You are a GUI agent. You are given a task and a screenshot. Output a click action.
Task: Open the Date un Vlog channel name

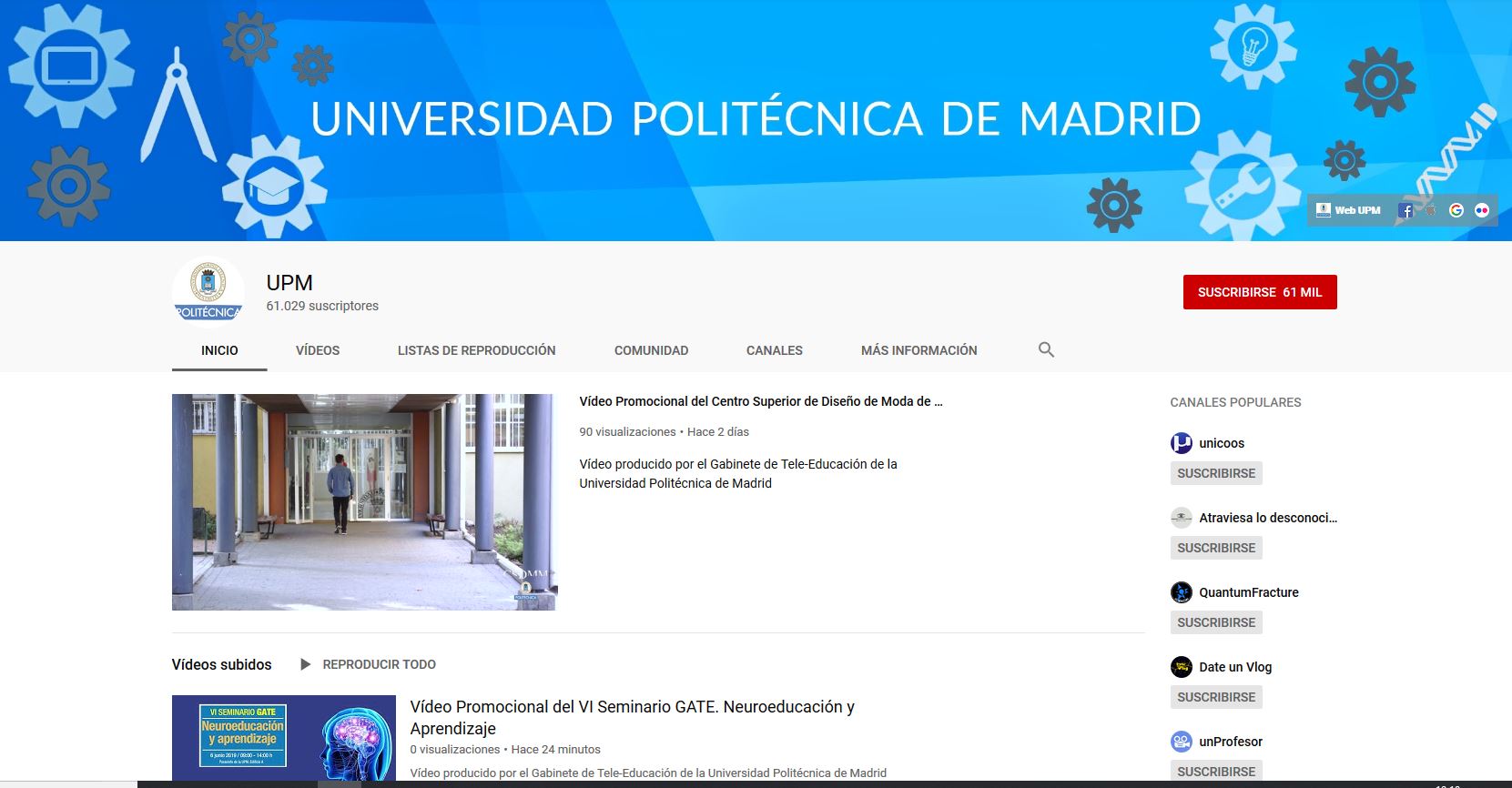click(1235, 667)
